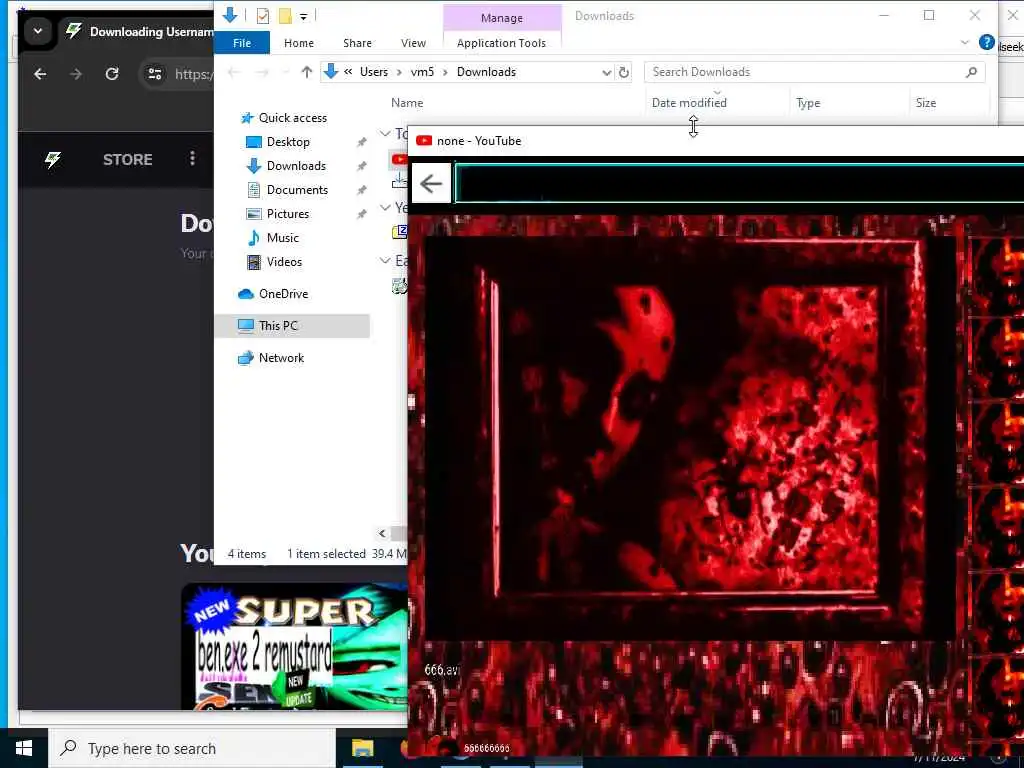Image resolution: width=1024 pixels, height=768 pixels.
Task: Collapse the Yesterday file group chevron
Action: (385, 207)
